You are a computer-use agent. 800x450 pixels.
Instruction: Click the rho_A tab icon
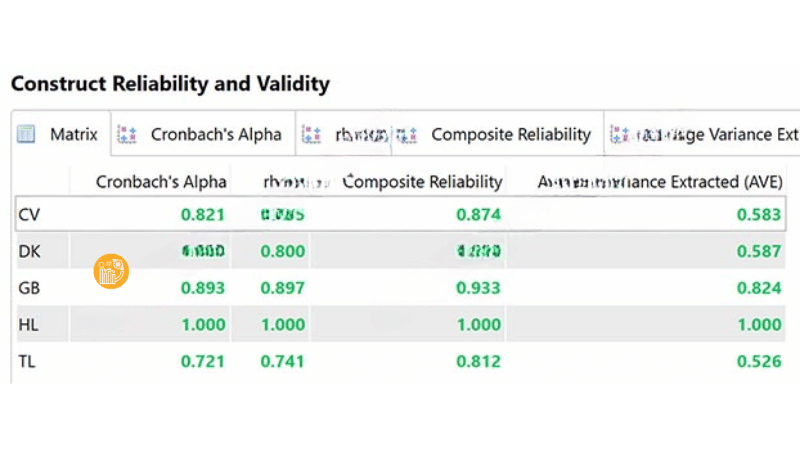[x=311, y=134]
